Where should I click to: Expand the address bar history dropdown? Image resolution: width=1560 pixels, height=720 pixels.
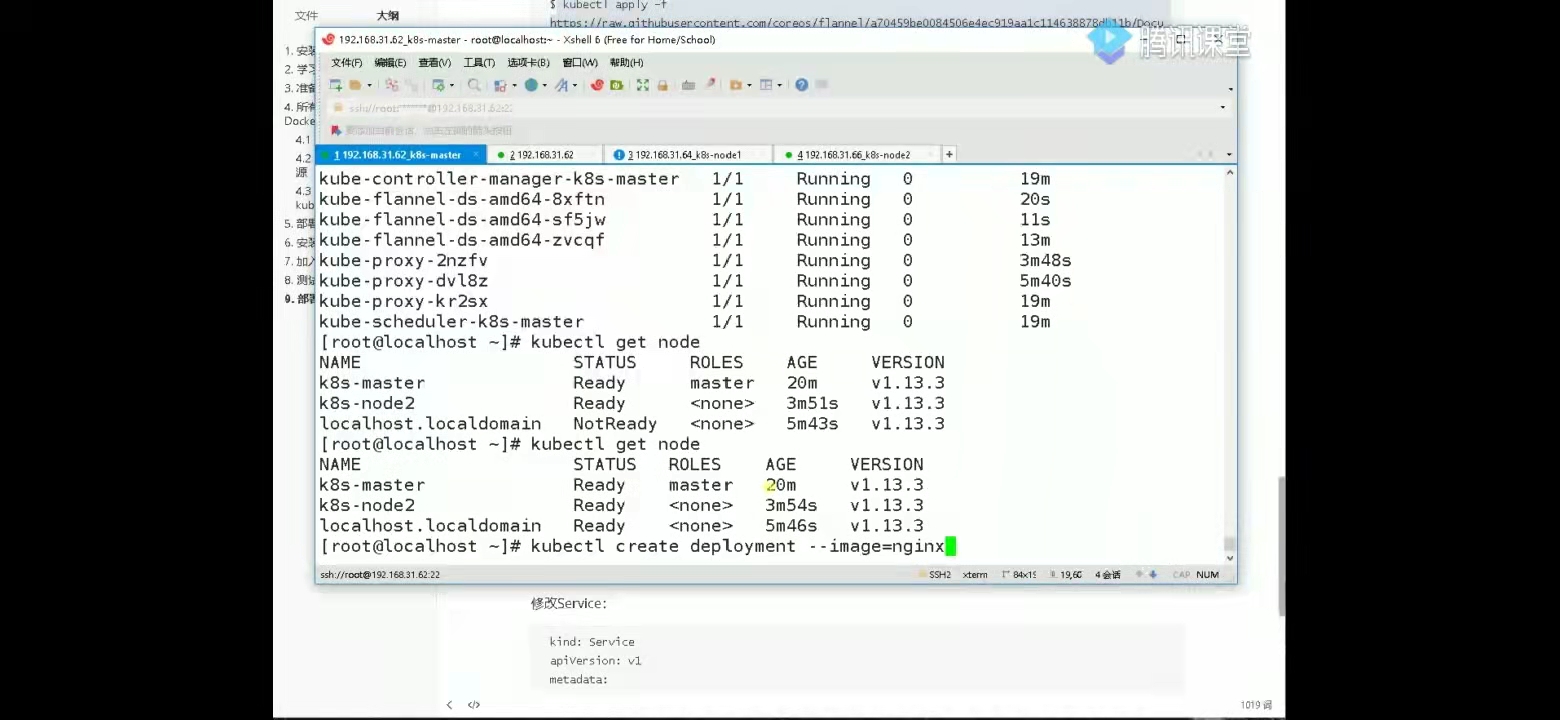pyautogui.click(x=1223, y=108)
